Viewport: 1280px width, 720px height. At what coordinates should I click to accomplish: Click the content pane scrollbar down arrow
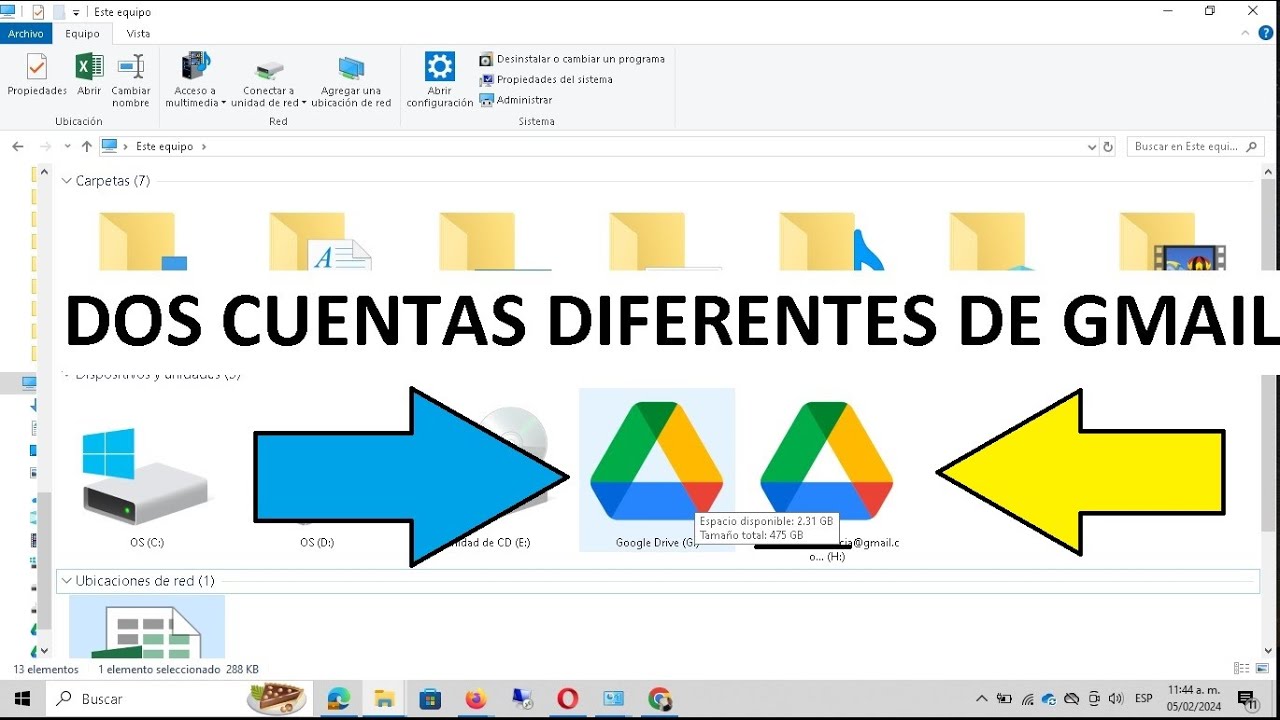[x=1269, y=650]
